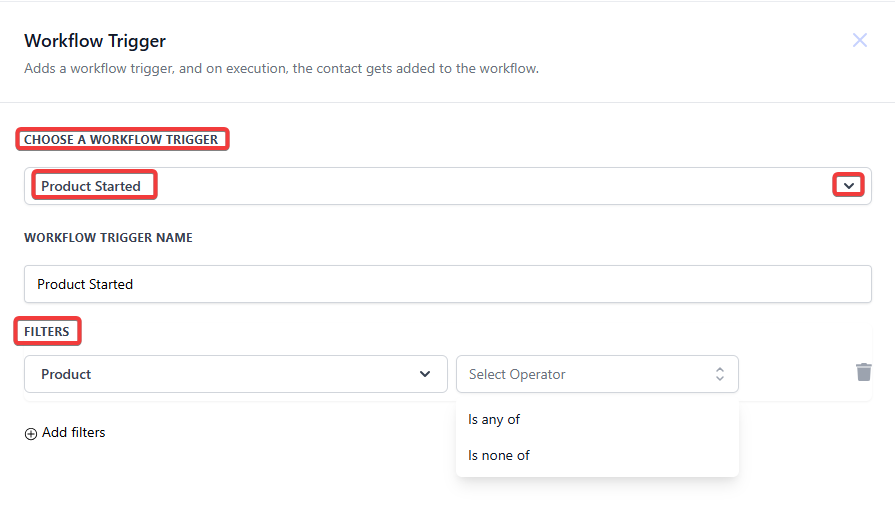Click the Filters section label

(46, 332)
